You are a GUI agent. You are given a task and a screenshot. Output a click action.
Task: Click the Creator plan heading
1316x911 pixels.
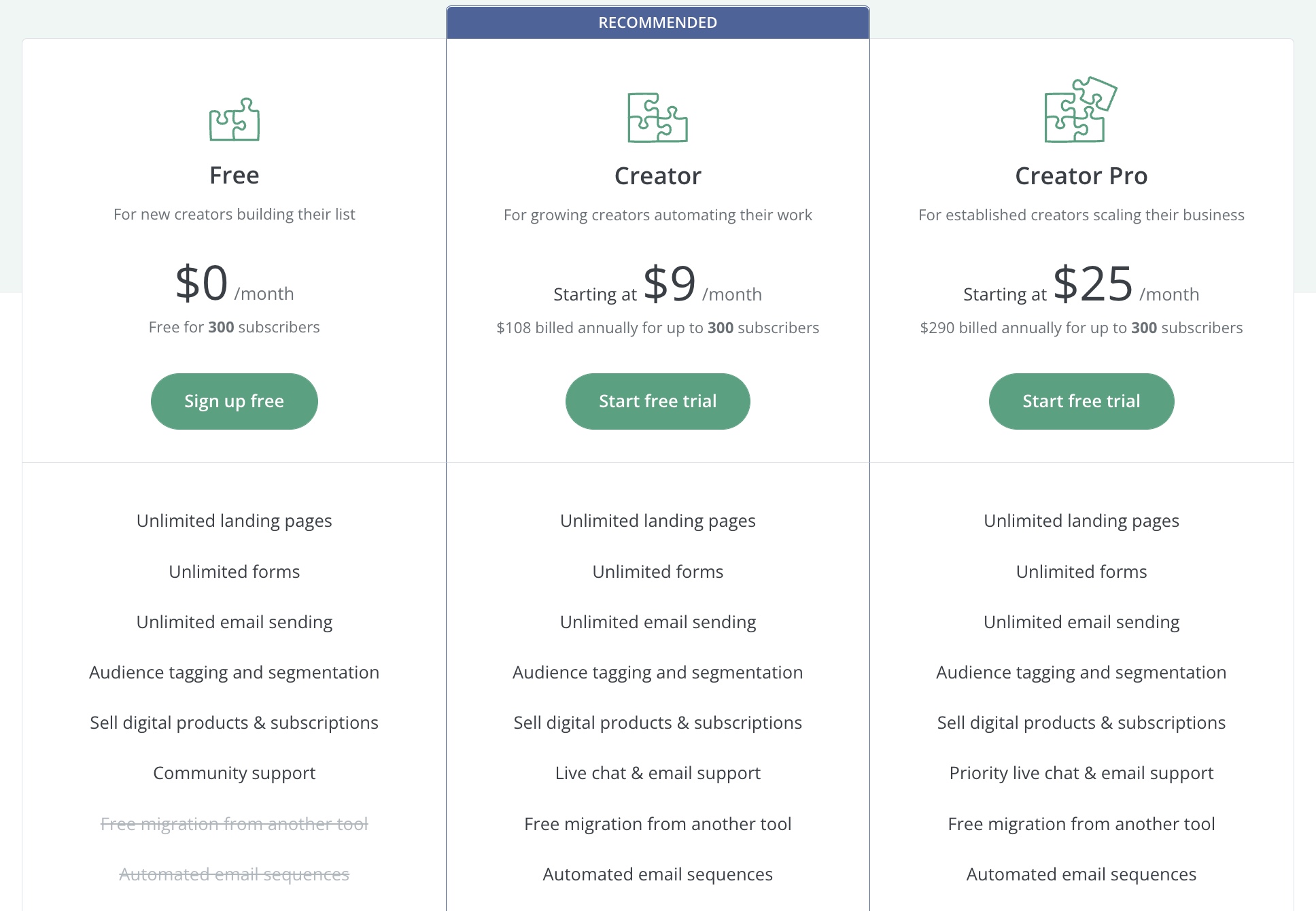[x=658, y=176]
